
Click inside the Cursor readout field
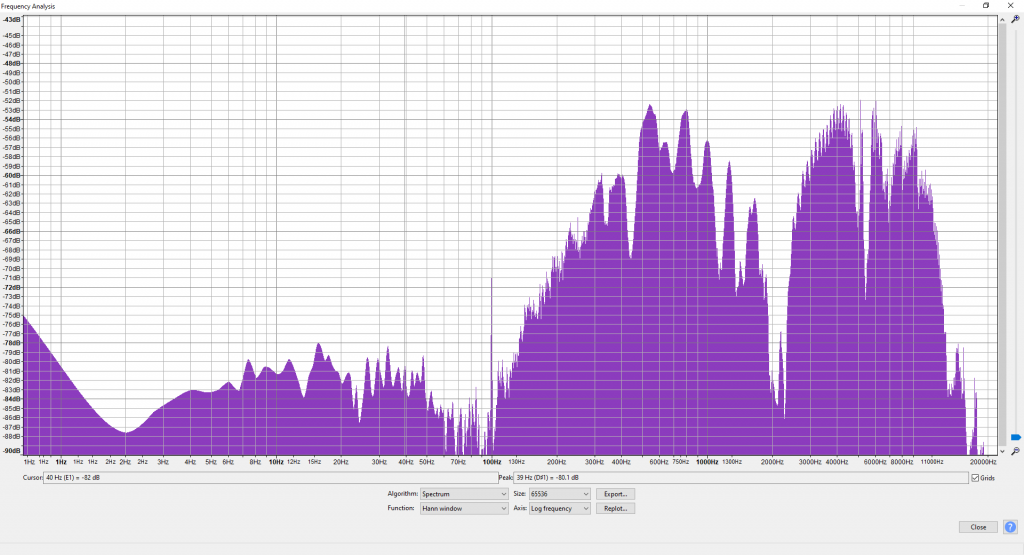pos(270,478)
